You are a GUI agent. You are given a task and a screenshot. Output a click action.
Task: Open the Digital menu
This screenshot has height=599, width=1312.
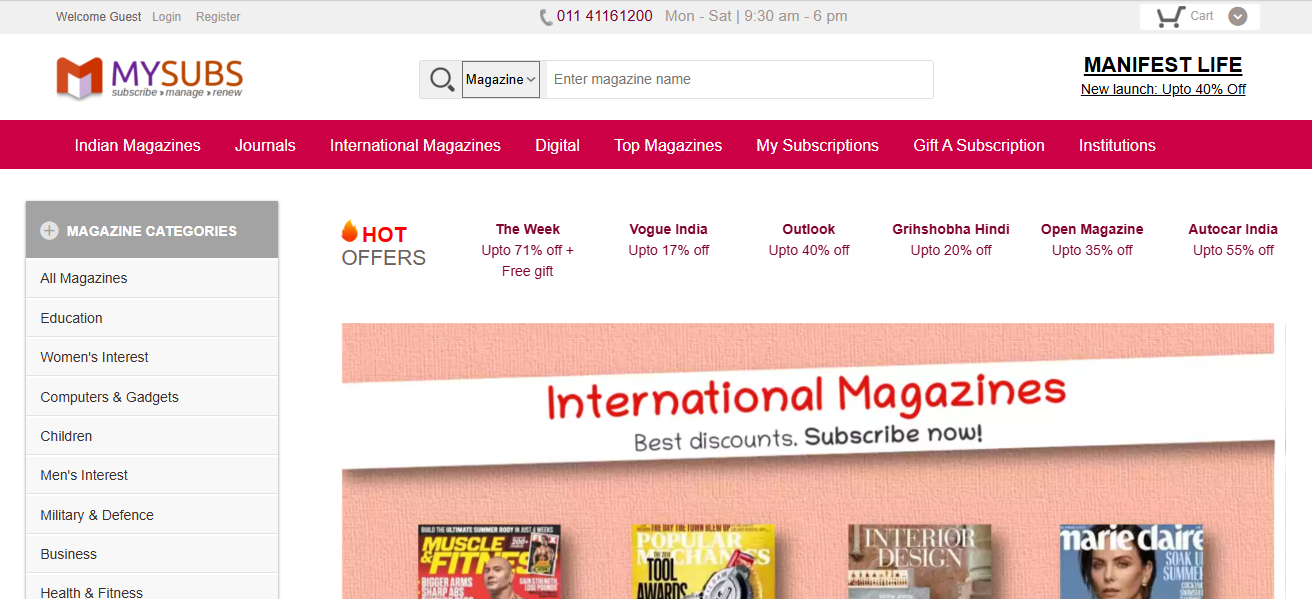[x=557, y=145]
